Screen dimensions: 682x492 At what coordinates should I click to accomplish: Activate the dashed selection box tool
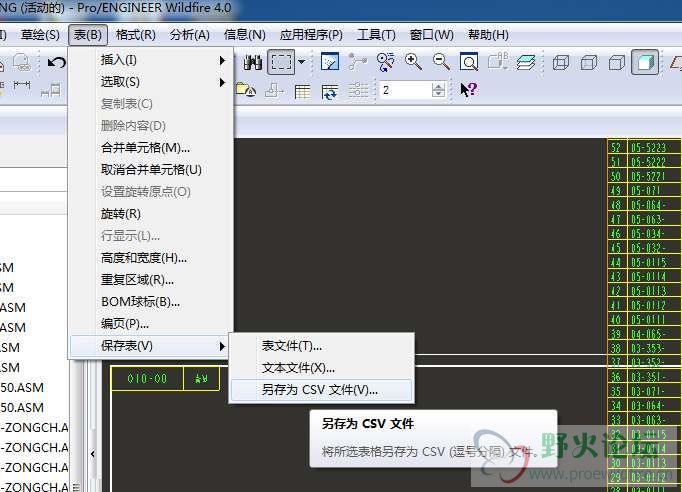[x=281, y=62]
